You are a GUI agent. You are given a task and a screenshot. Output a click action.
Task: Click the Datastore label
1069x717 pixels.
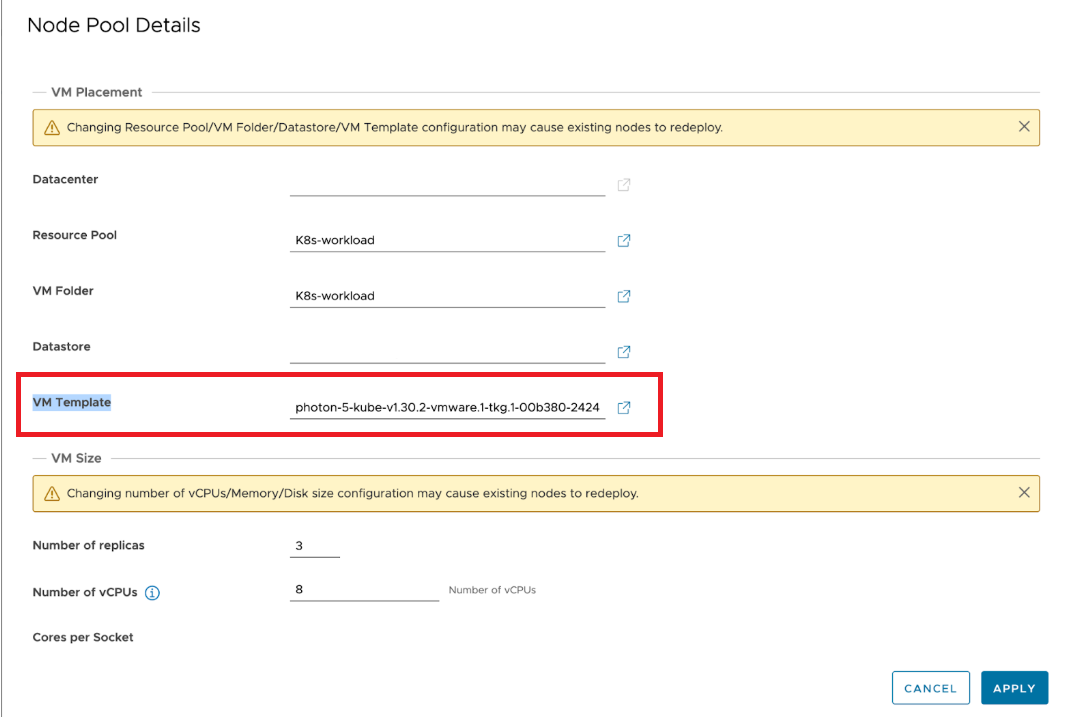click(61, 346)
